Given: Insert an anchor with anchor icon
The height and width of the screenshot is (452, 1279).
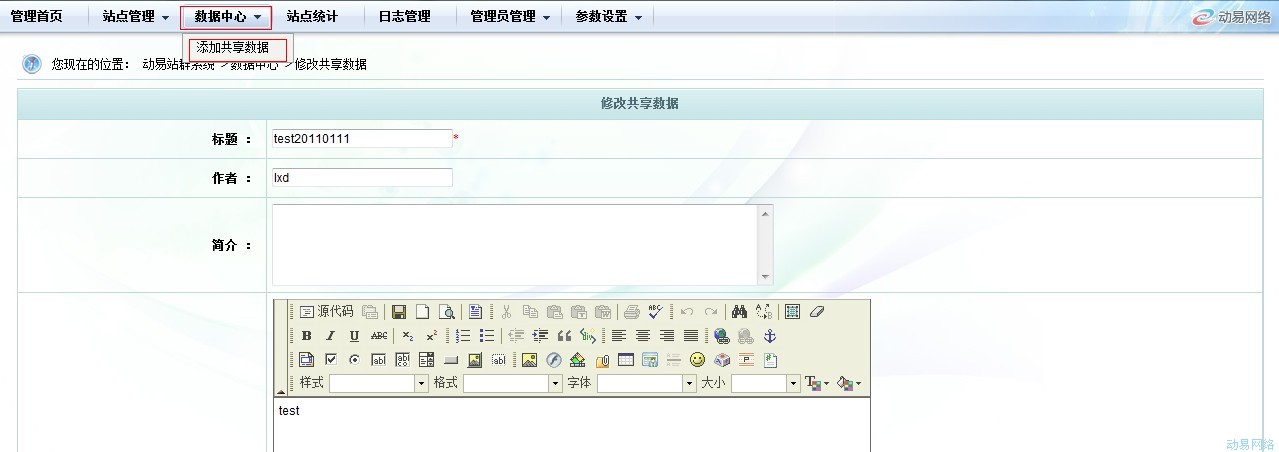Looking at the screenshot, I should tap(770, 336).
